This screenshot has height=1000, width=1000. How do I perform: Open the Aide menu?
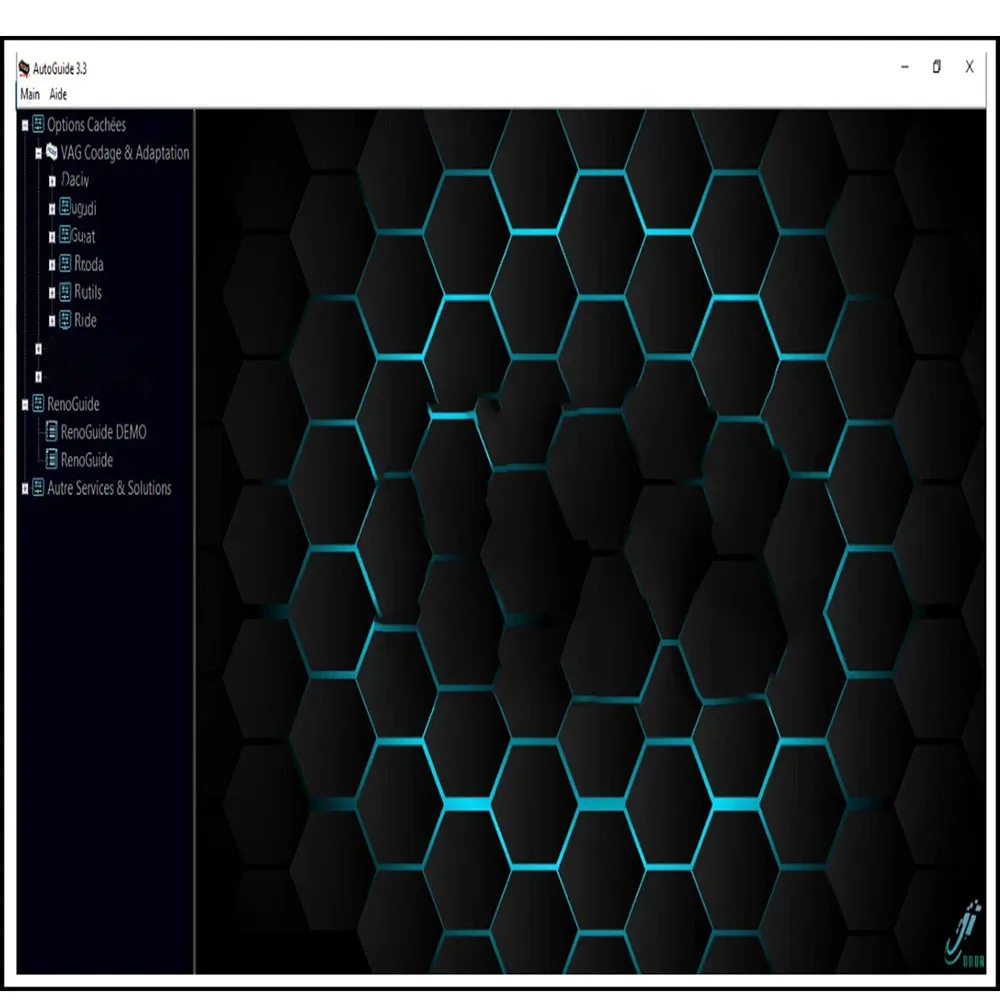58,94
